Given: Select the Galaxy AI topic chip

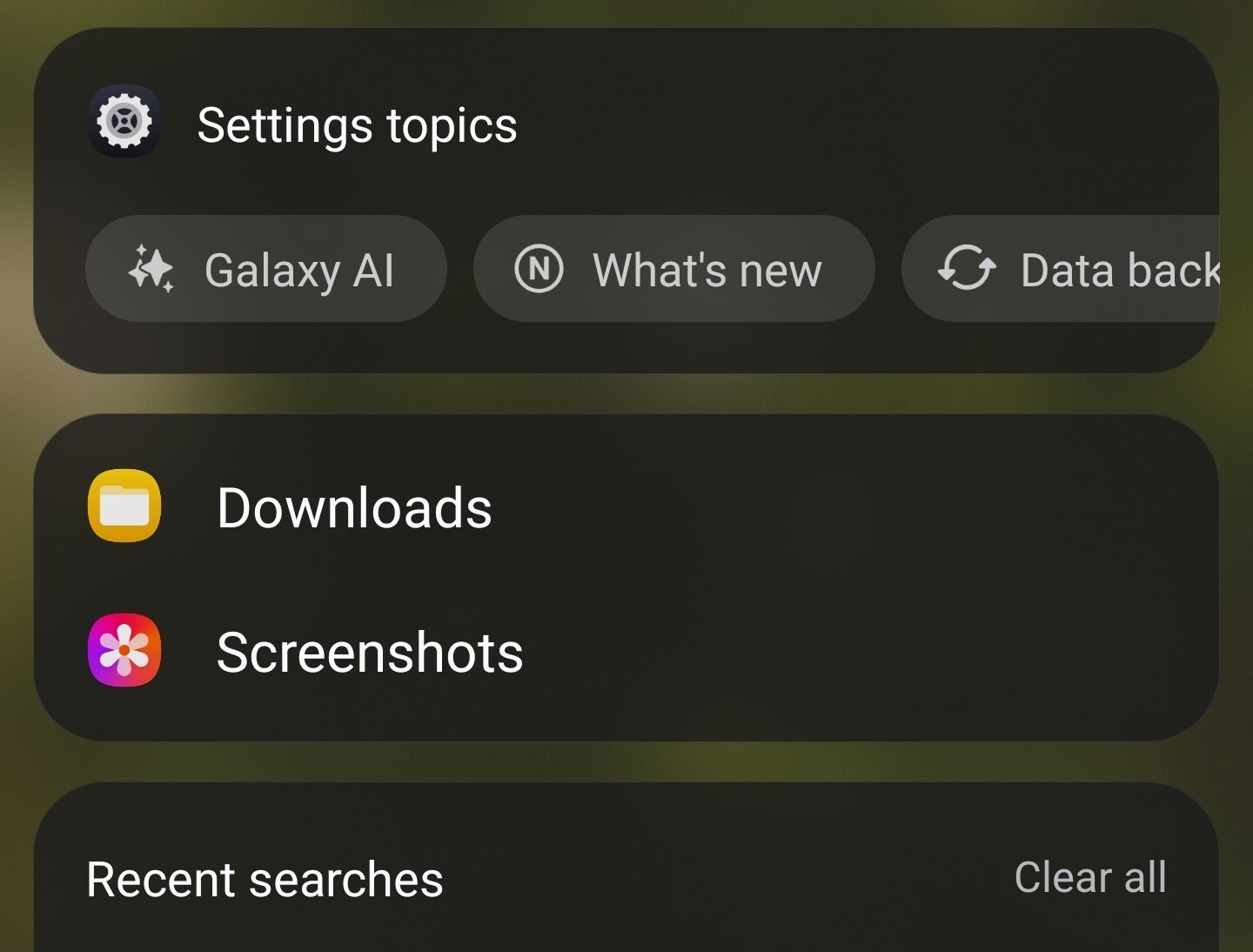Looking at the screenshot, I should point(265,268).
